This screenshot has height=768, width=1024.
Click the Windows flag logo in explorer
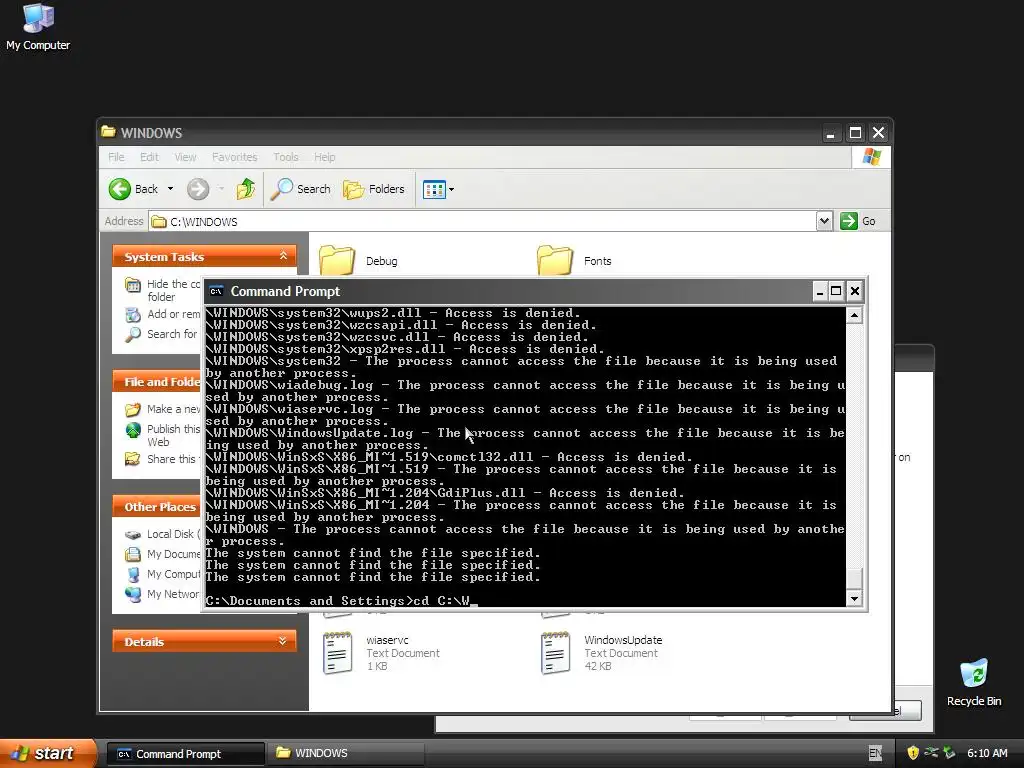pos(871,157)
